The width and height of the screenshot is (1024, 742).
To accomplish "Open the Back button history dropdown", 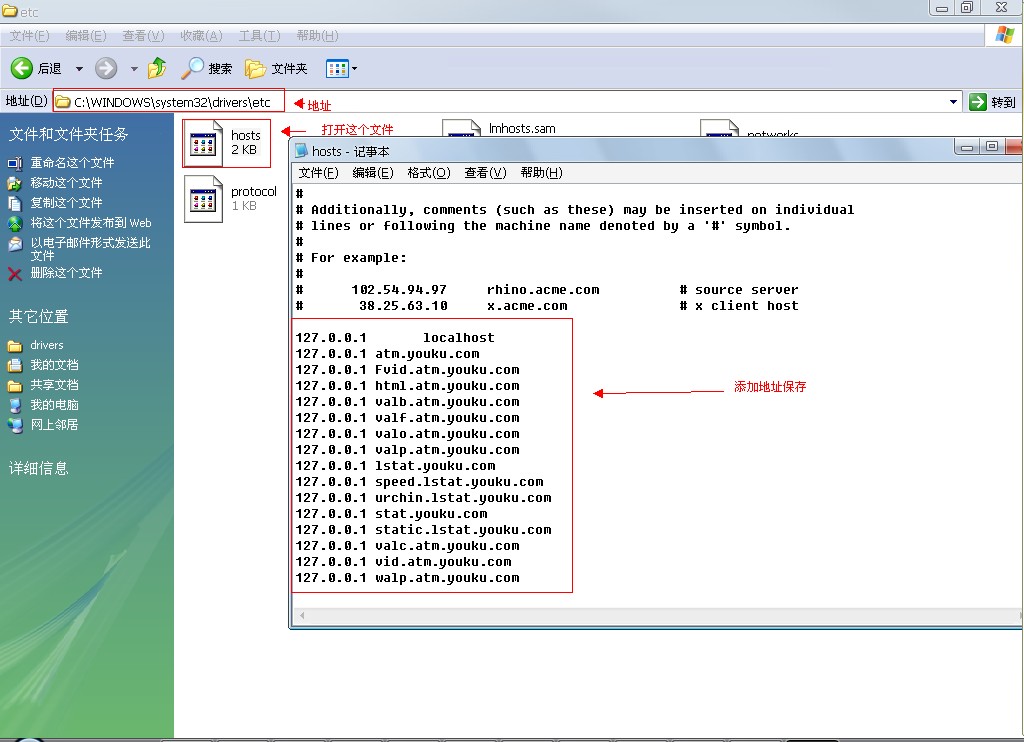I will 79,68.
